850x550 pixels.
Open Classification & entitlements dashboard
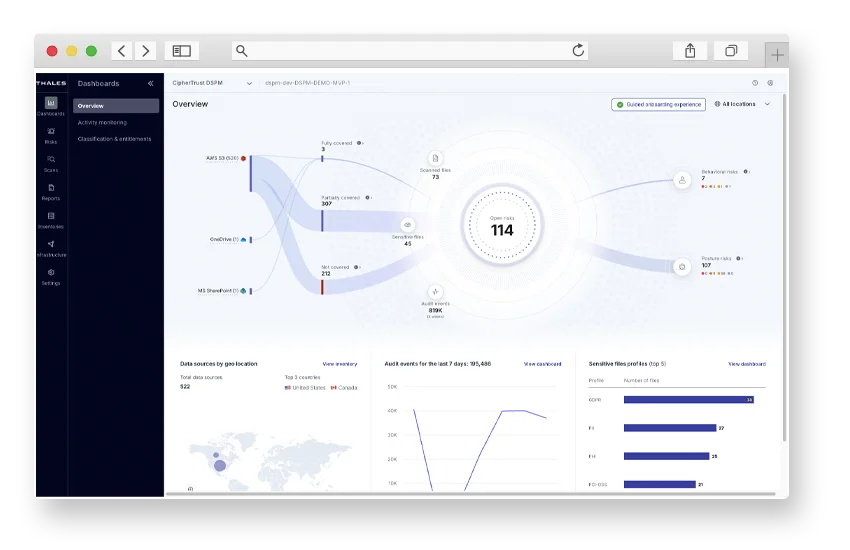[x=114, y=139]
